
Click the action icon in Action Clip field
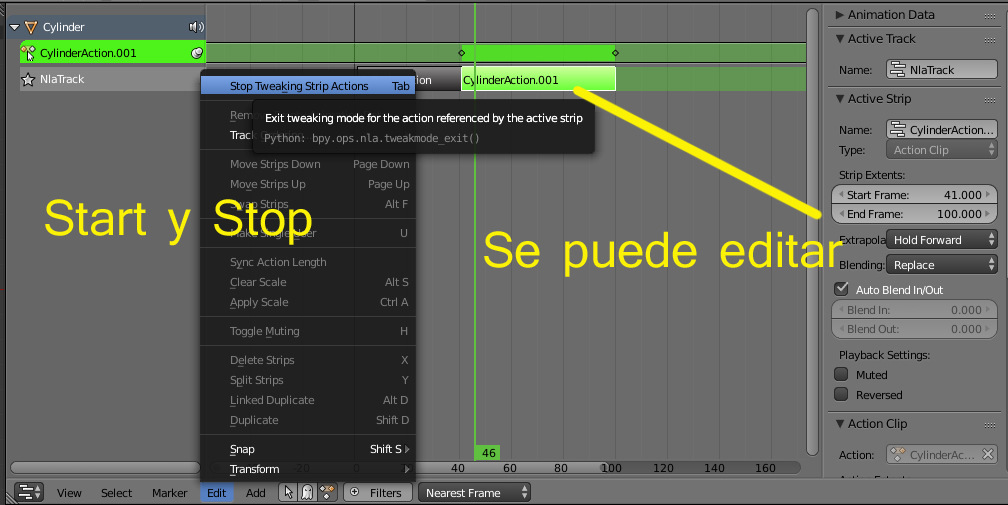pos(897,454)
